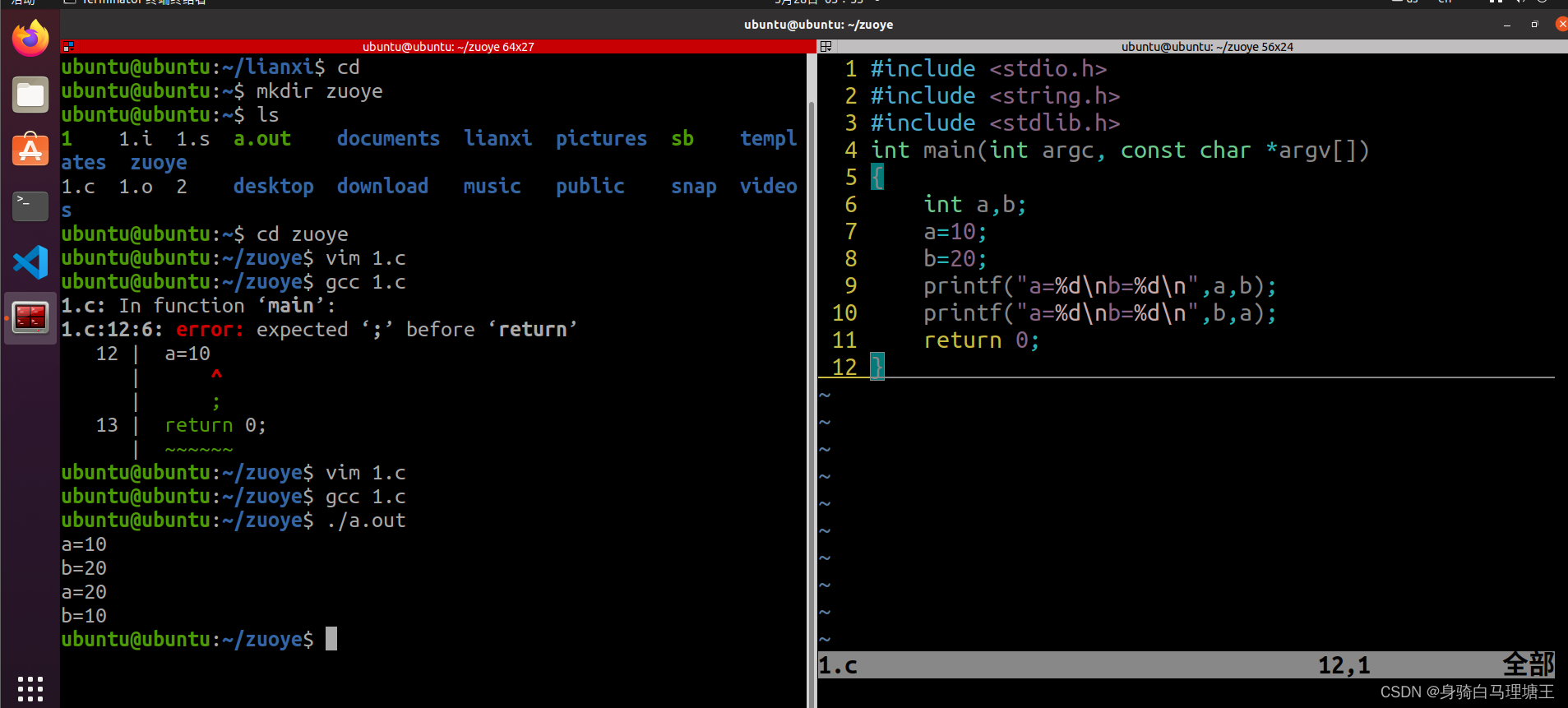
Task: Click 'a=10;' on vim line 7
Action: pos(955,231)
